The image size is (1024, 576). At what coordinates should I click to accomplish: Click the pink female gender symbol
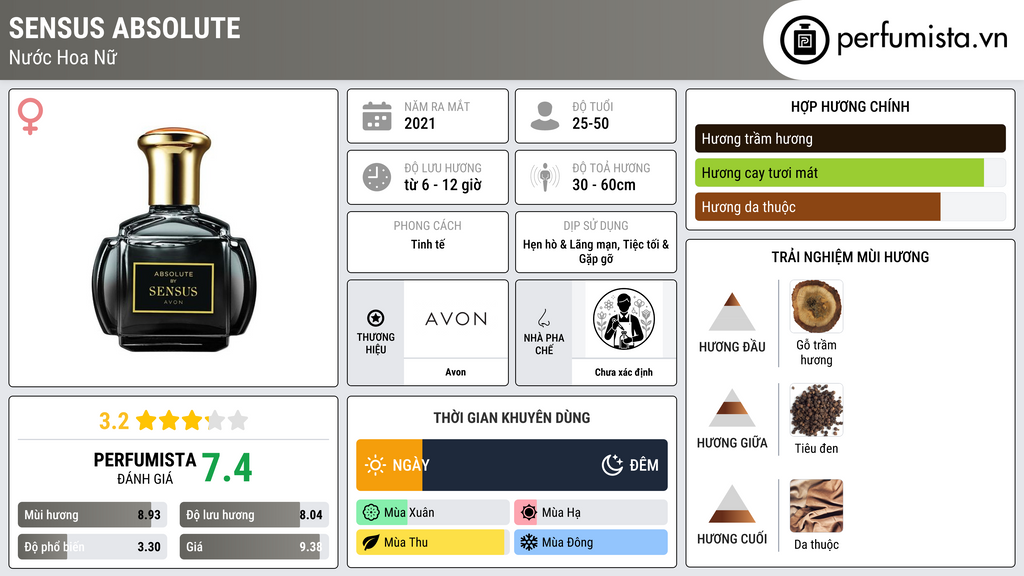pos(30,116)
